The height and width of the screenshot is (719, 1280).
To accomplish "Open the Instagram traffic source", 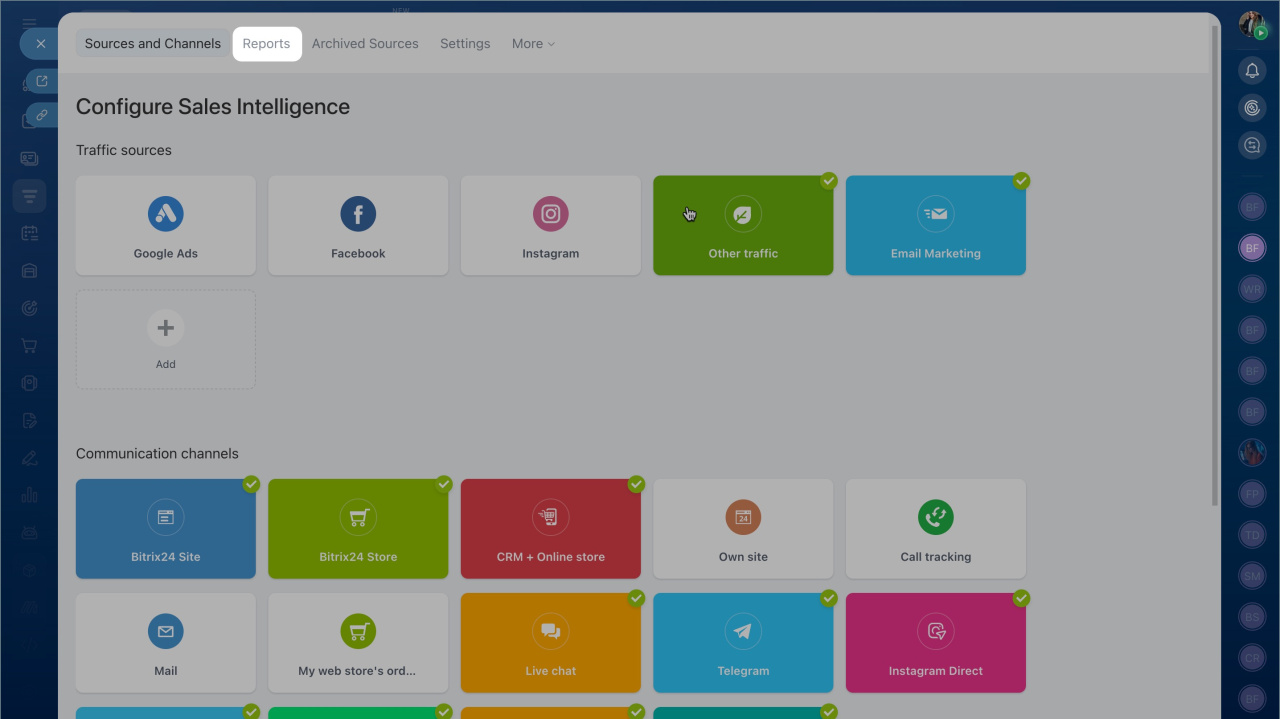I will pos(550,226).
